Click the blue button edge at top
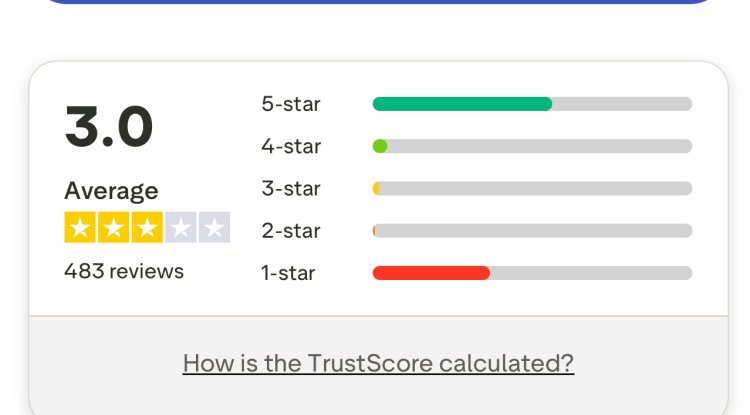 pos(378,2)
